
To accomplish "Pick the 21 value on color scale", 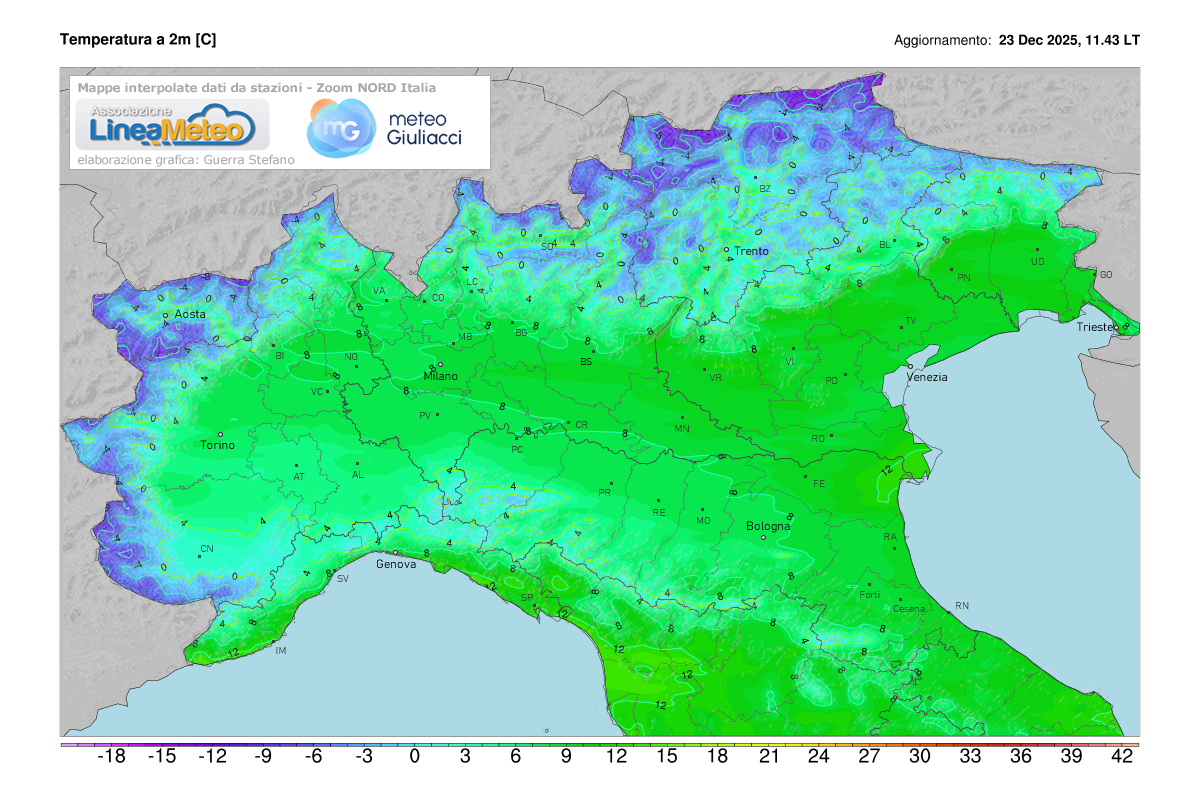I will 768,757.
